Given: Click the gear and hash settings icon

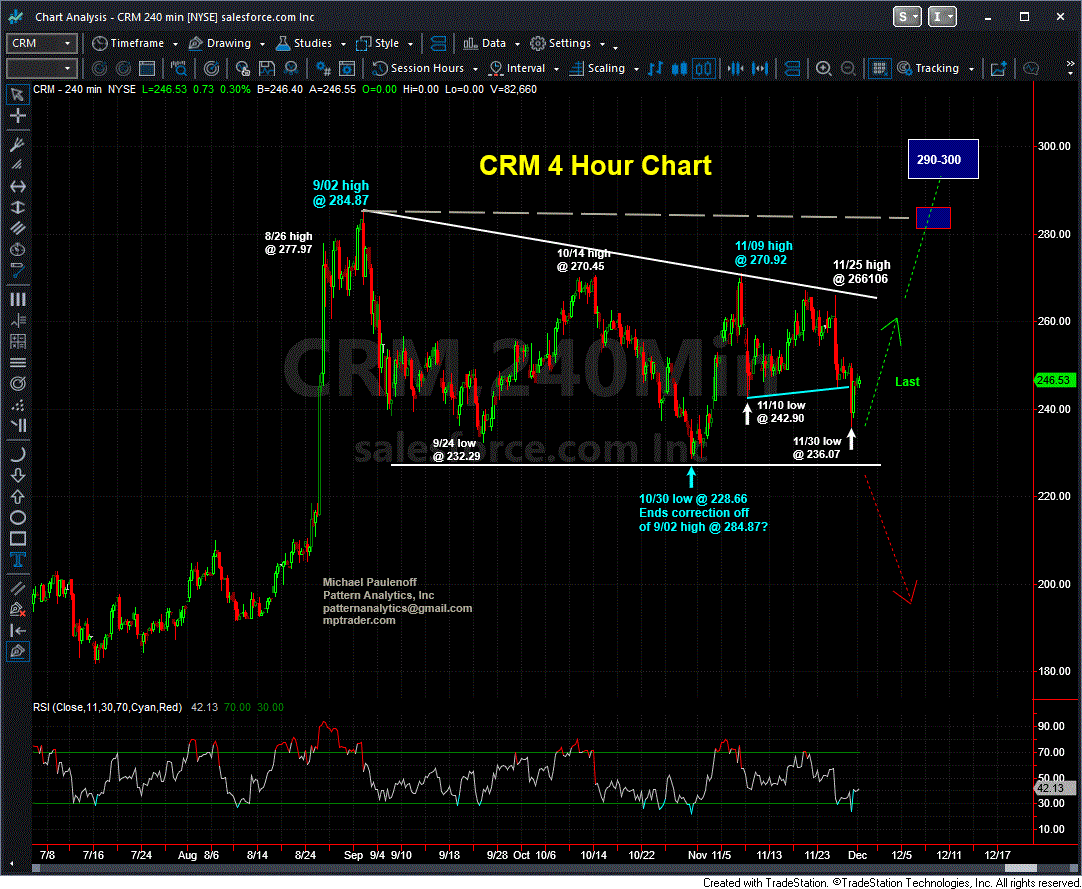Looking at the screenshot, I should pos(322,68).
